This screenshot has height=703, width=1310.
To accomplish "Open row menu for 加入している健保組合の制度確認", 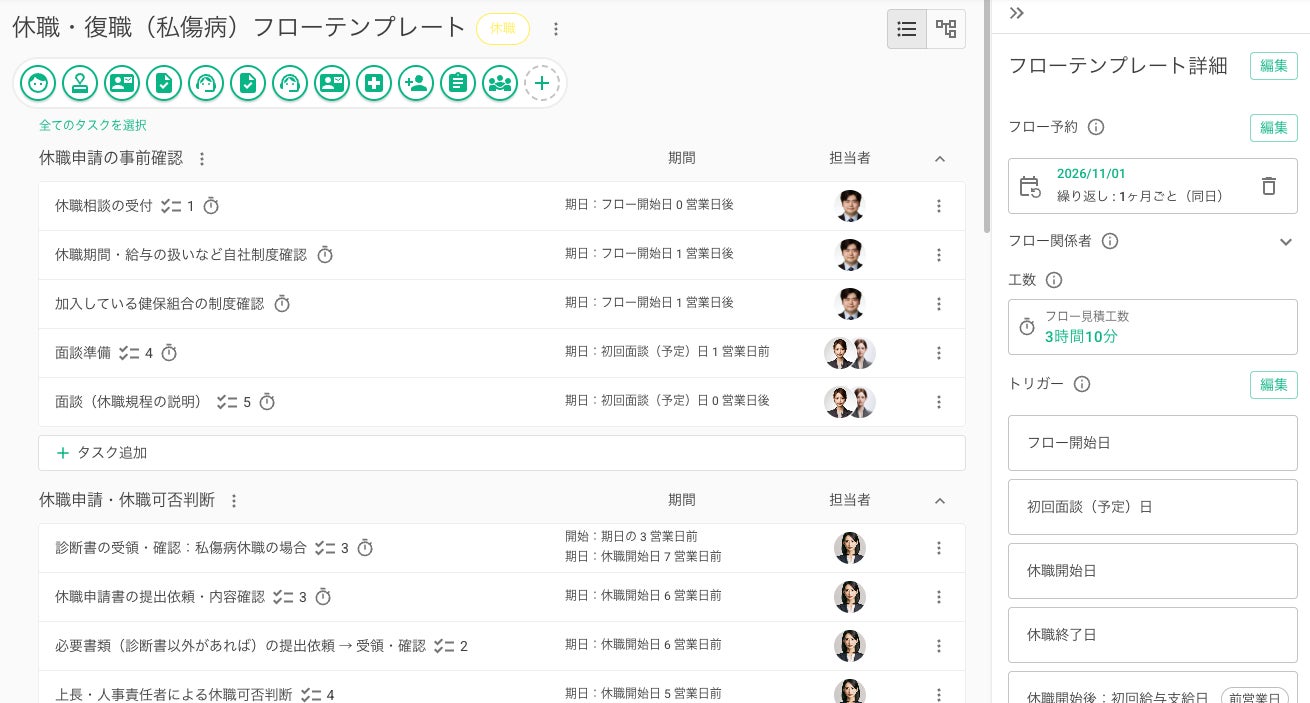I will pos(938,304).
